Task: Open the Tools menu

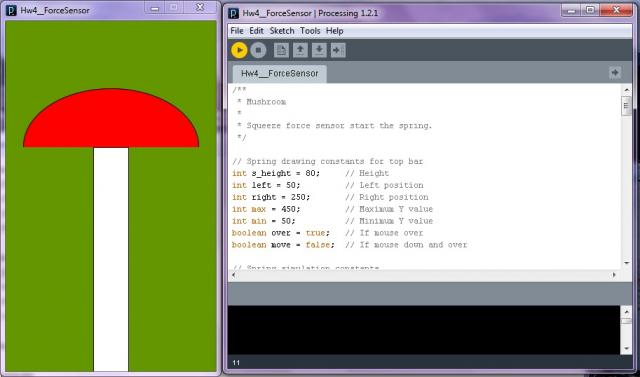Action: tap(310, 31)
